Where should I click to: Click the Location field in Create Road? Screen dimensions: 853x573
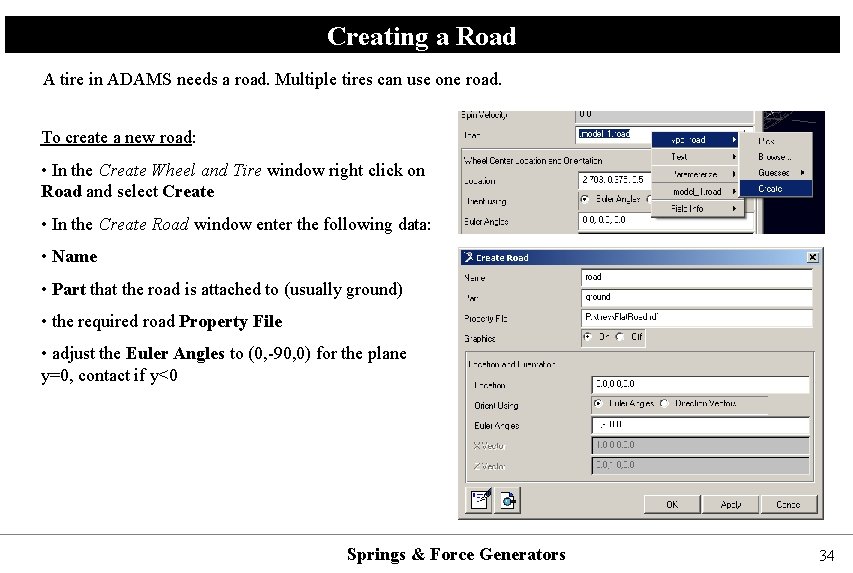pos(701,384)
